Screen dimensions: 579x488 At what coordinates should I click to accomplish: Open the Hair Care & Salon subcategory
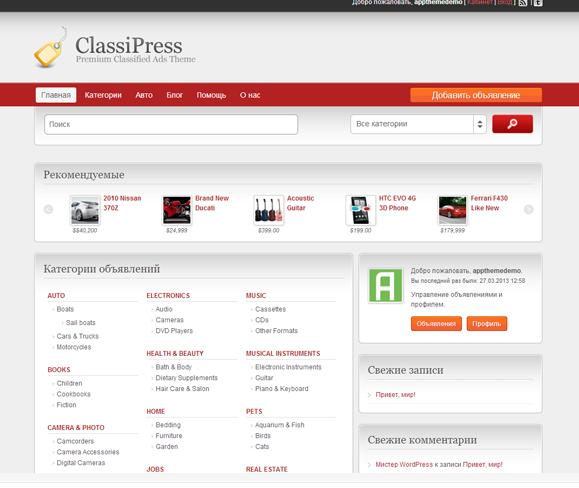(182, 389)
